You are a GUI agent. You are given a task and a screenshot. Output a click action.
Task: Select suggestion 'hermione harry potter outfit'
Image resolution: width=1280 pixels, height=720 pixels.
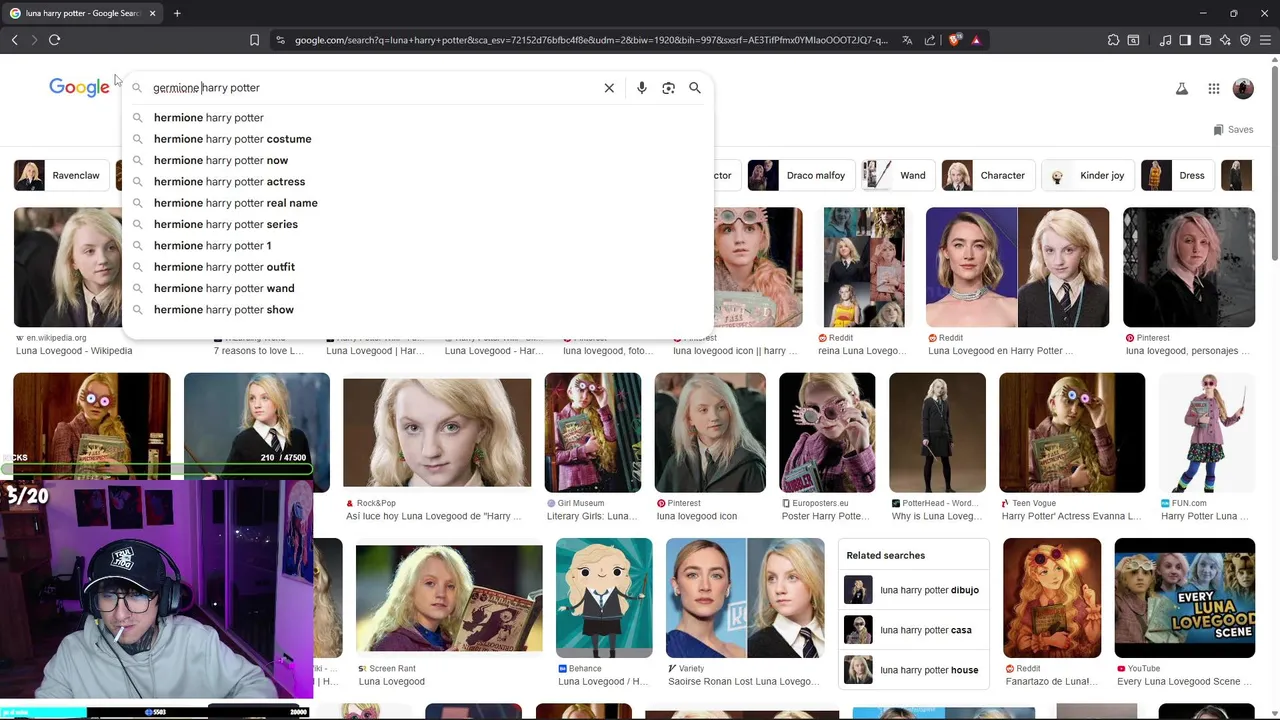coord(418,267)
